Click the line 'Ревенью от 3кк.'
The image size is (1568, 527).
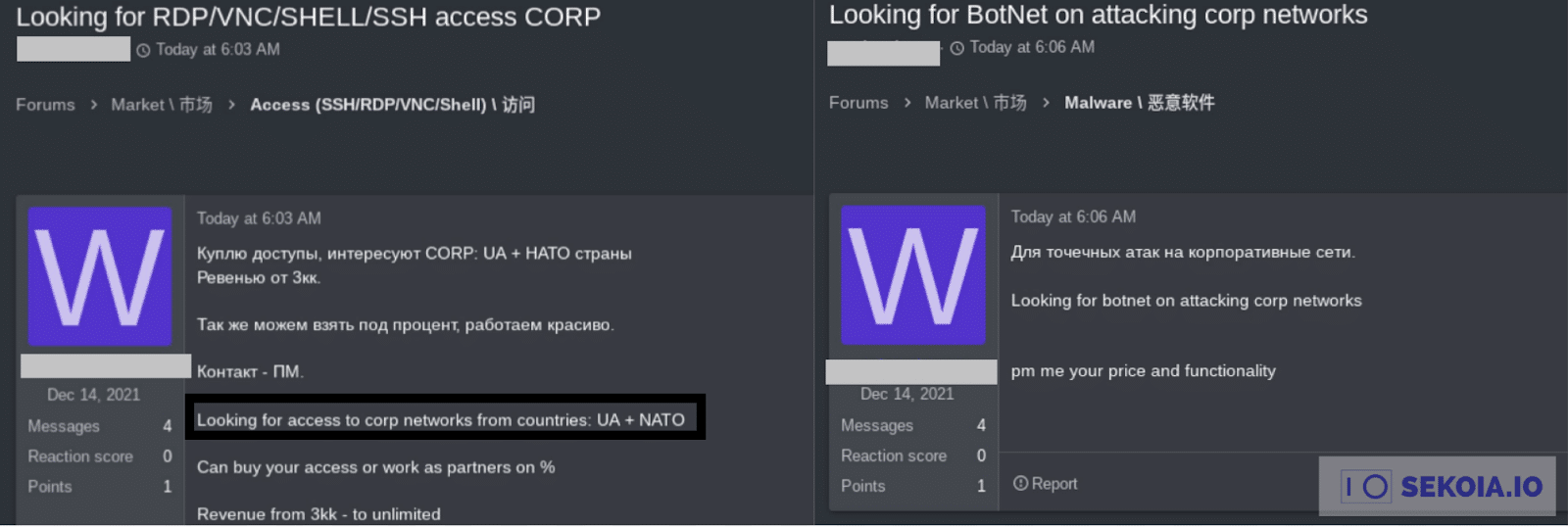tap(259, 278)
